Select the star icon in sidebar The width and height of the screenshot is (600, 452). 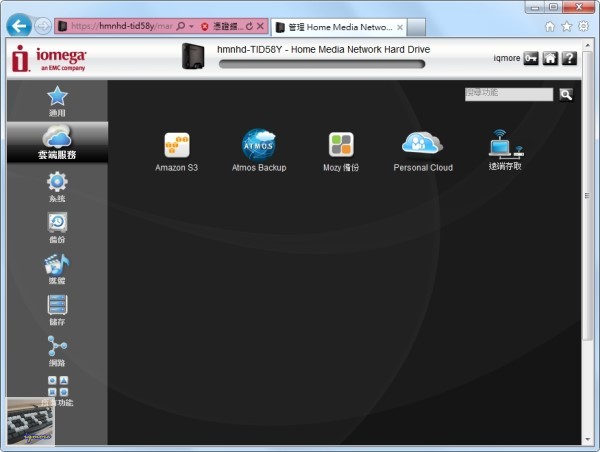pos(57,96)
